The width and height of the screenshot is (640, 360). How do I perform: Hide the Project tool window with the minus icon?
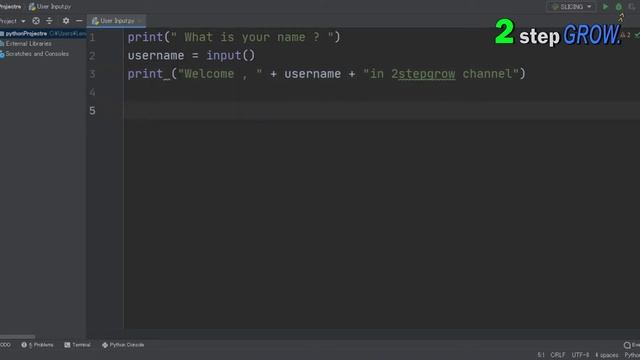pyautogui.click(x=79, y=21)
